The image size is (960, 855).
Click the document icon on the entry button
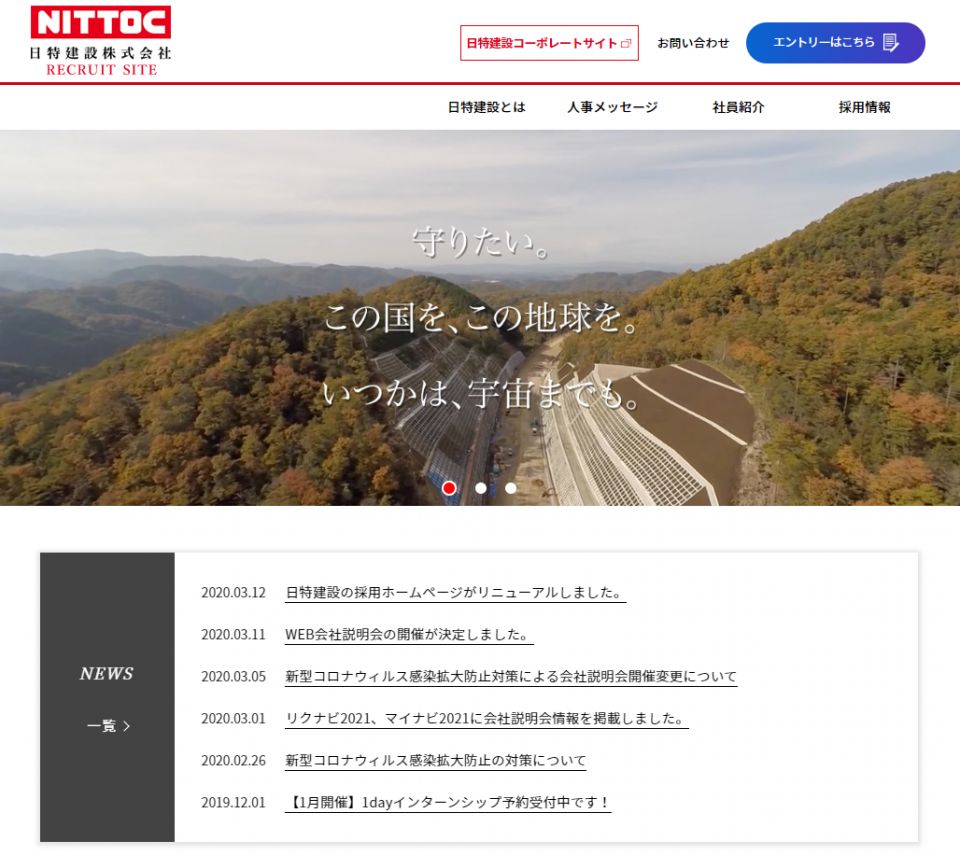891,42
